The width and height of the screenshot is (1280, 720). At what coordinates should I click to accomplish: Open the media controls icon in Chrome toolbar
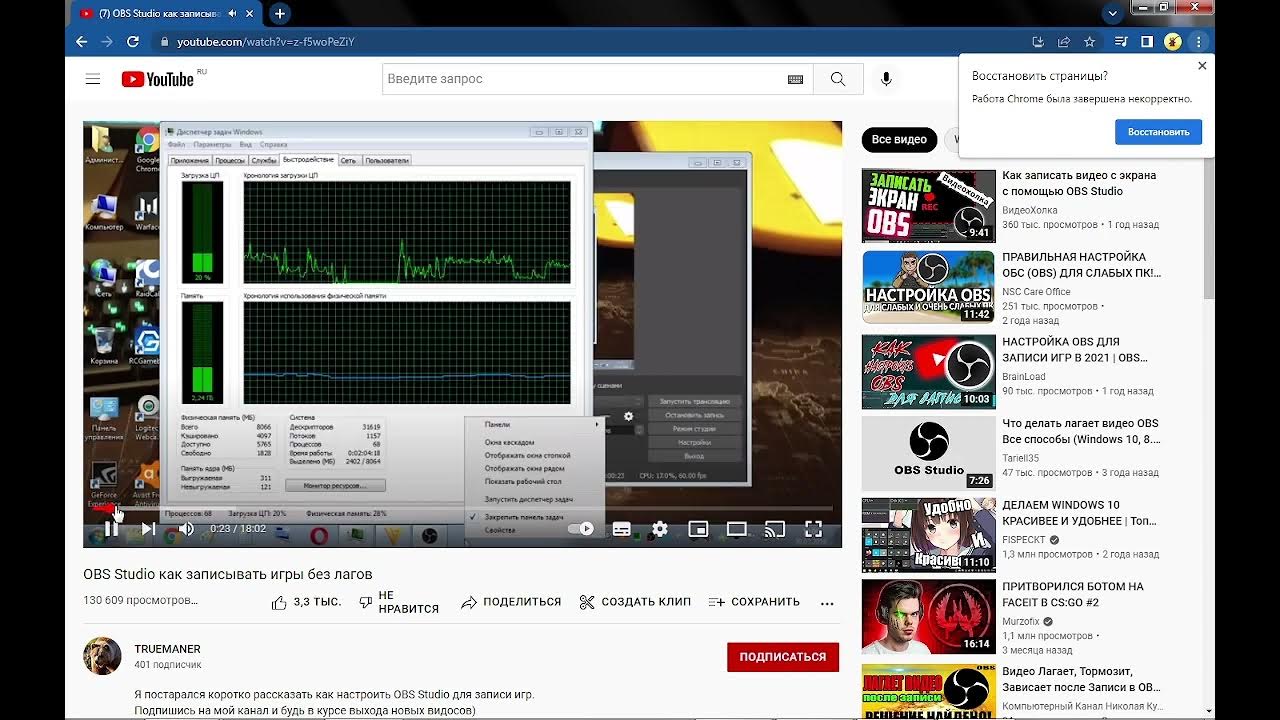pyautogui.click(x=1121, y=42)
